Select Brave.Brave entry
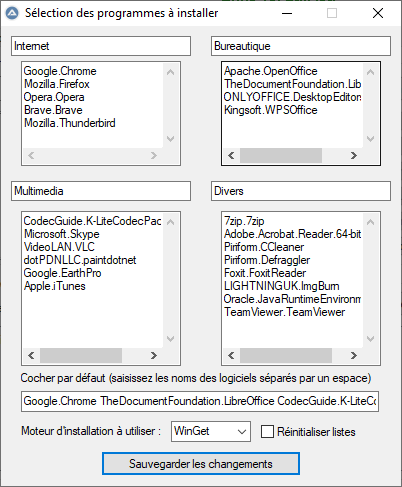Image resolution: width=402 pixels, height=487 pixels. pyautogui.click(x=53, y=110)
